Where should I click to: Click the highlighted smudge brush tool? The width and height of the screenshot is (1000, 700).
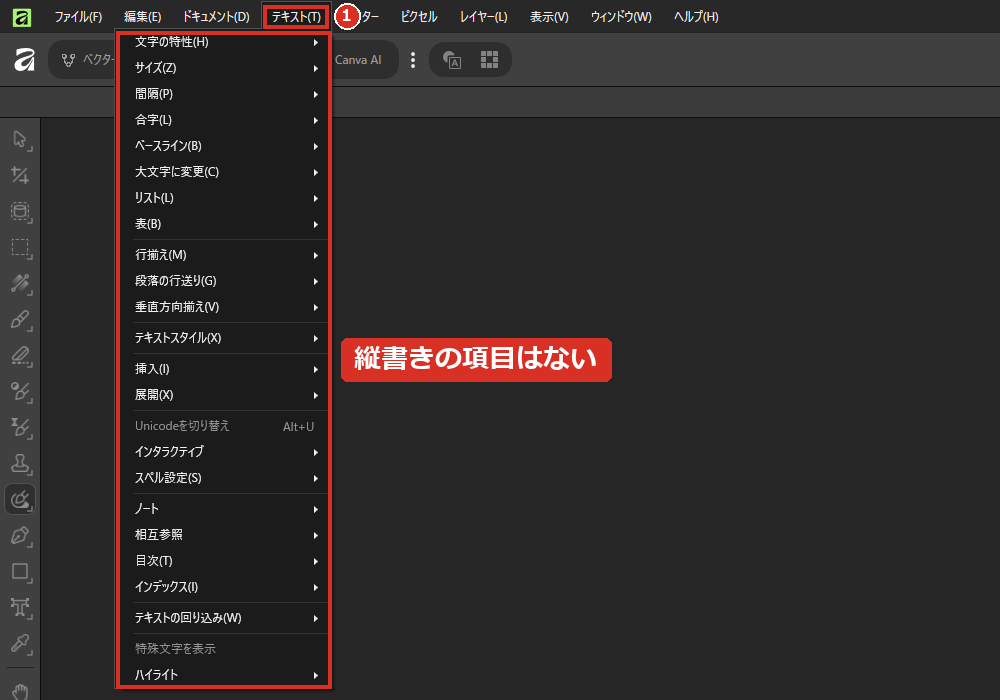[20, 500]
